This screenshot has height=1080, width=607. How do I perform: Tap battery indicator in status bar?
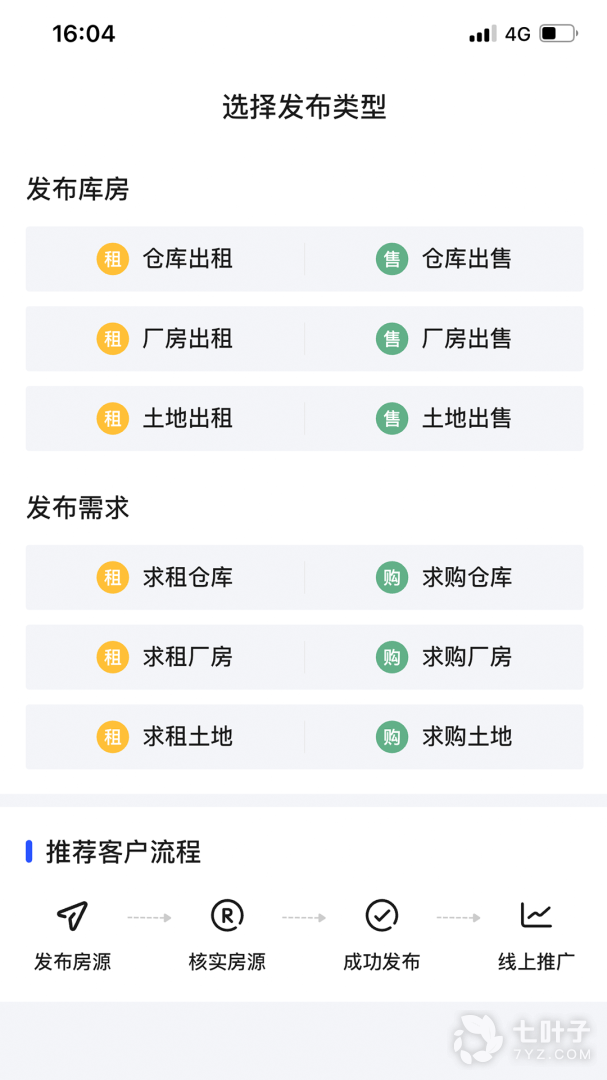[558, 34]
